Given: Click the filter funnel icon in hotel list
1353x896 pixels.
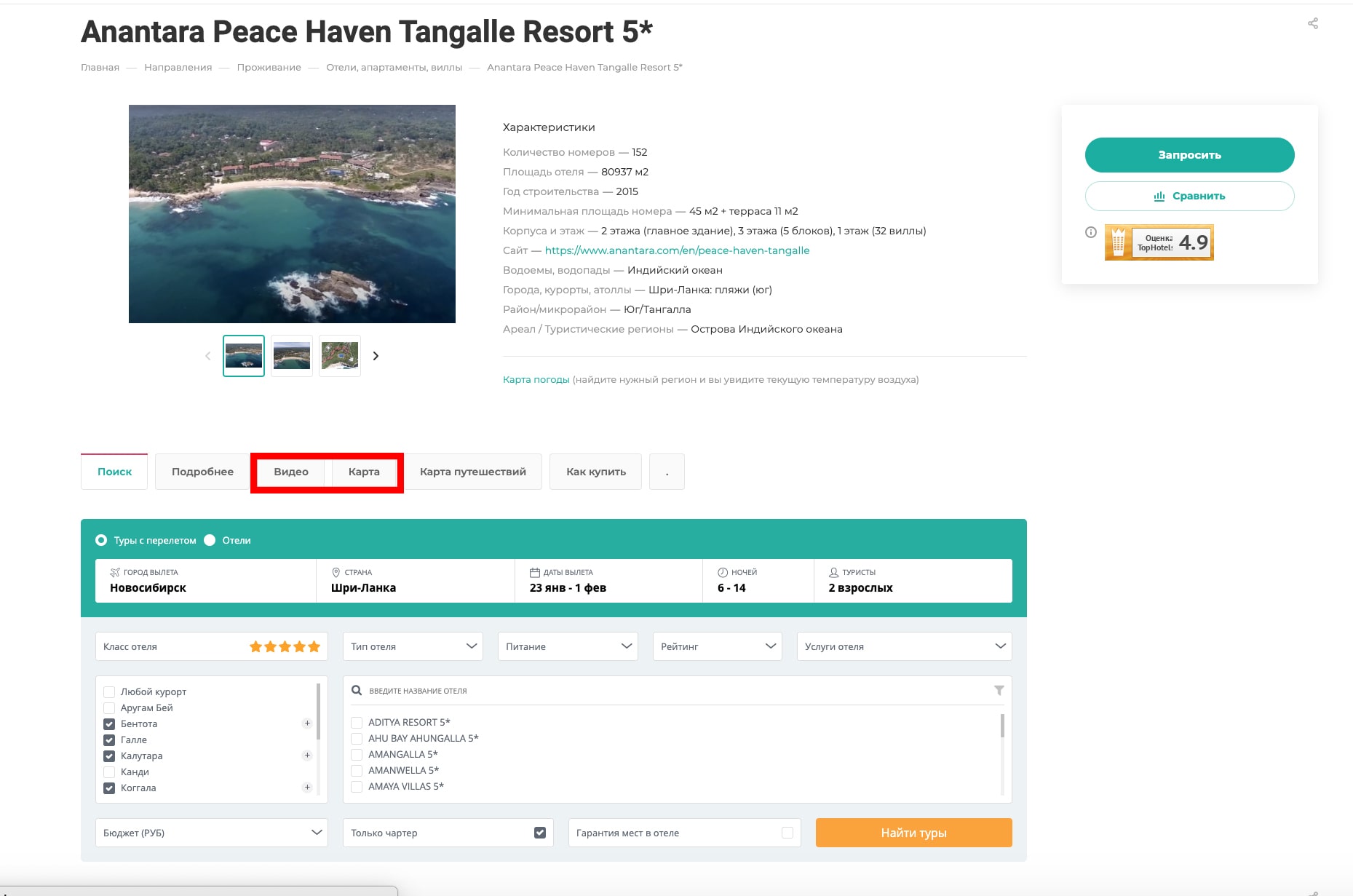Looking at the screenshot, I should [x=999, y=690].
